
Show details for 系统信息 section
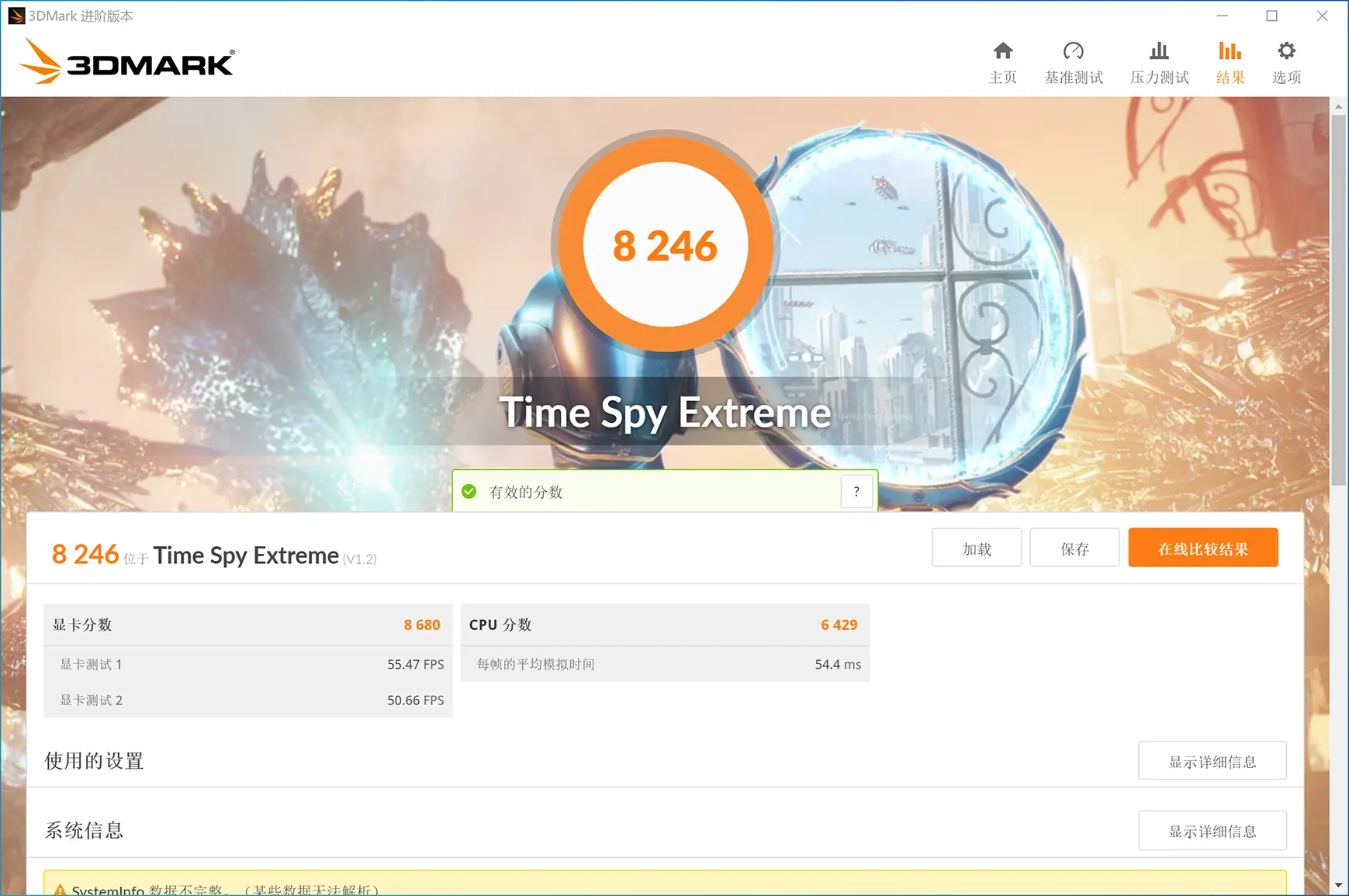pyautogui.click(x=1212, y=831)
